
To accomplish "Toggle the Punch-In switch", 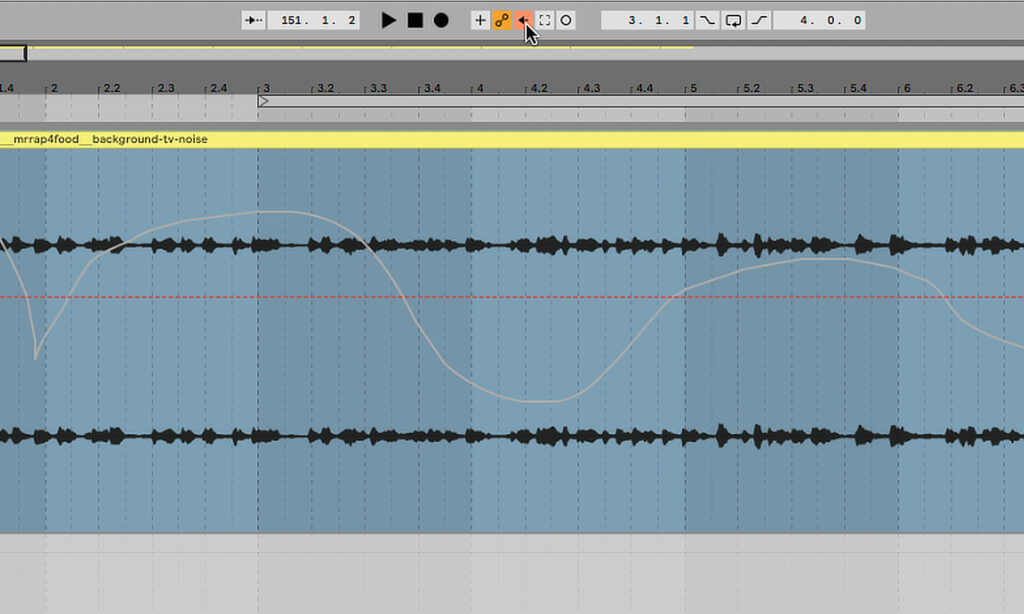I will (707, 20).
